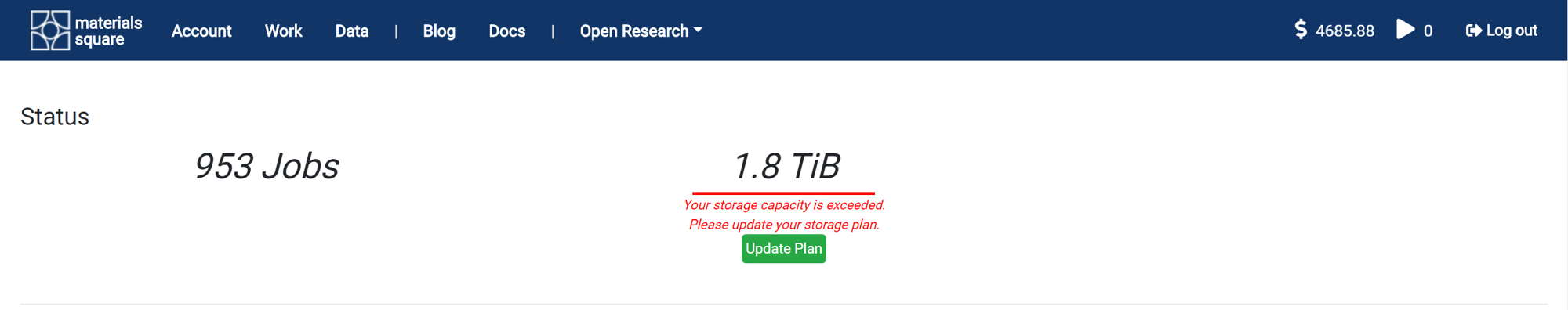Viewport: 1568px width, 310px height.
Task: Click the running jobs count 0
Action: (x=1428, y=31)
